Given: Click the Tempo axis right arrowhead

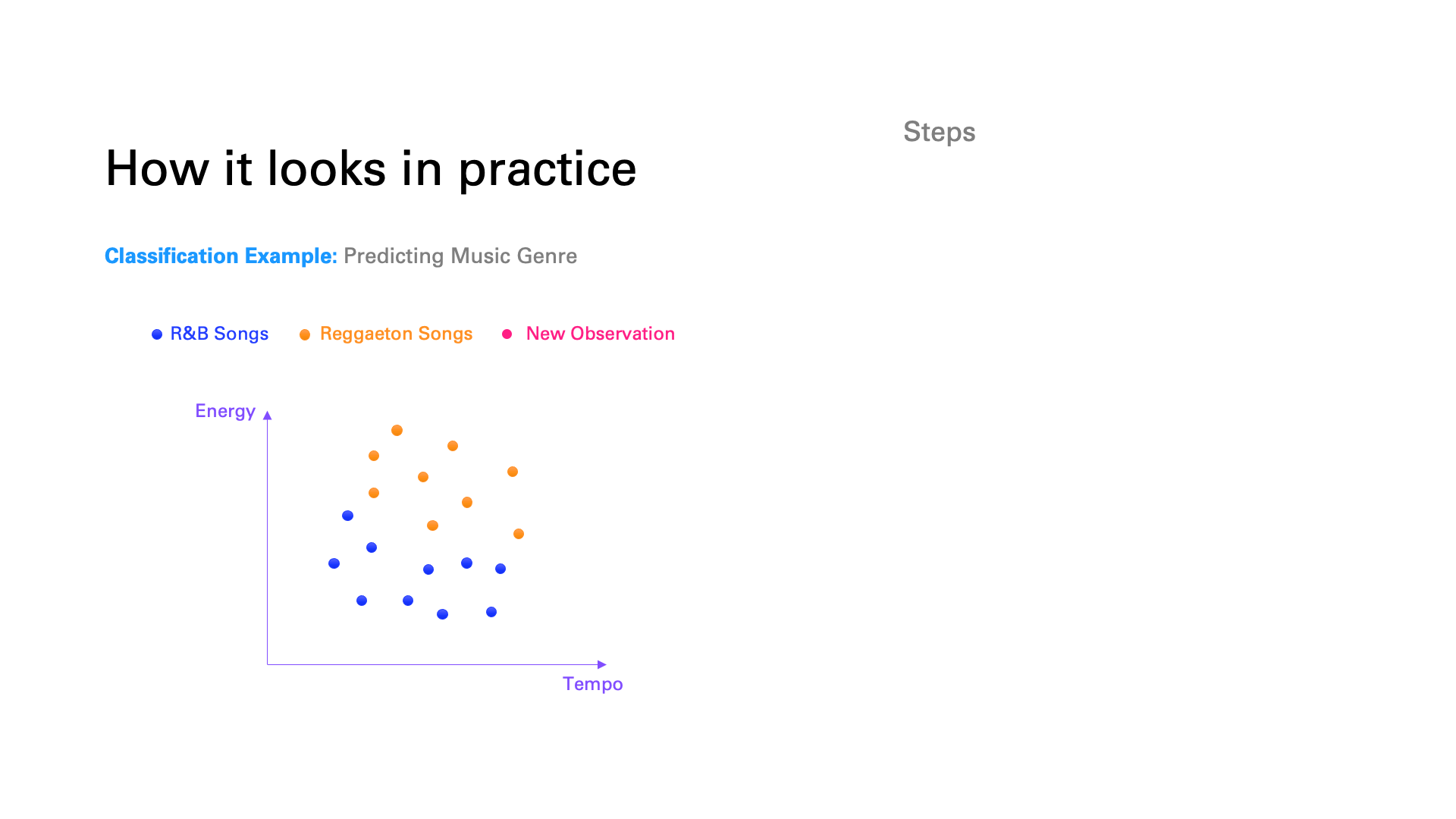Looking at the screenshot, I should (602, 664).
